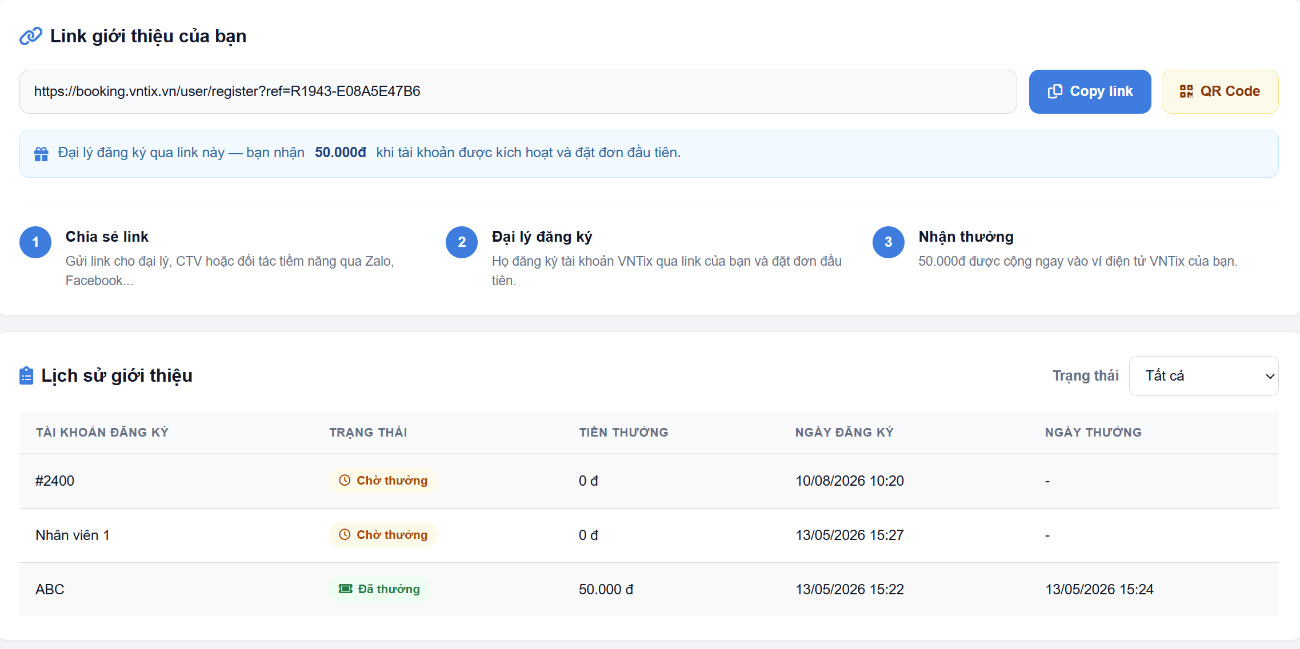Click step 3 circle for Nhận thưởng

[888, 242]
